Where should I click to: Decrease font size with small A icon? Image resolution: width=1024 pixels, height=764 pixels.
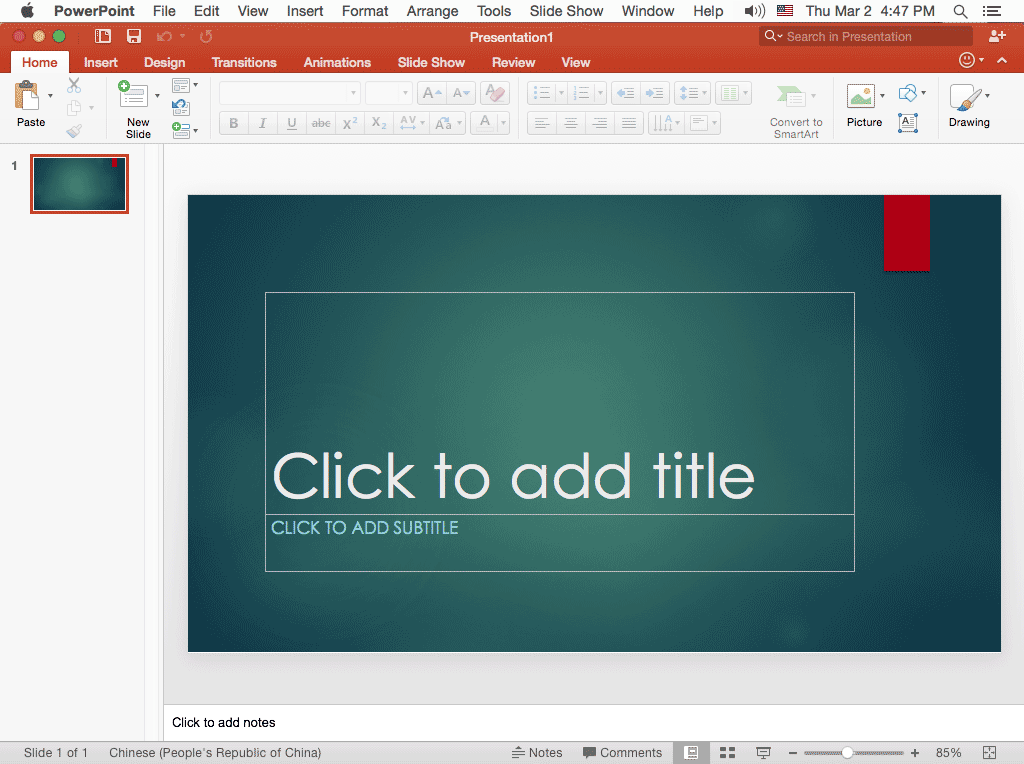pyautogui.click(x=461, y=93)
